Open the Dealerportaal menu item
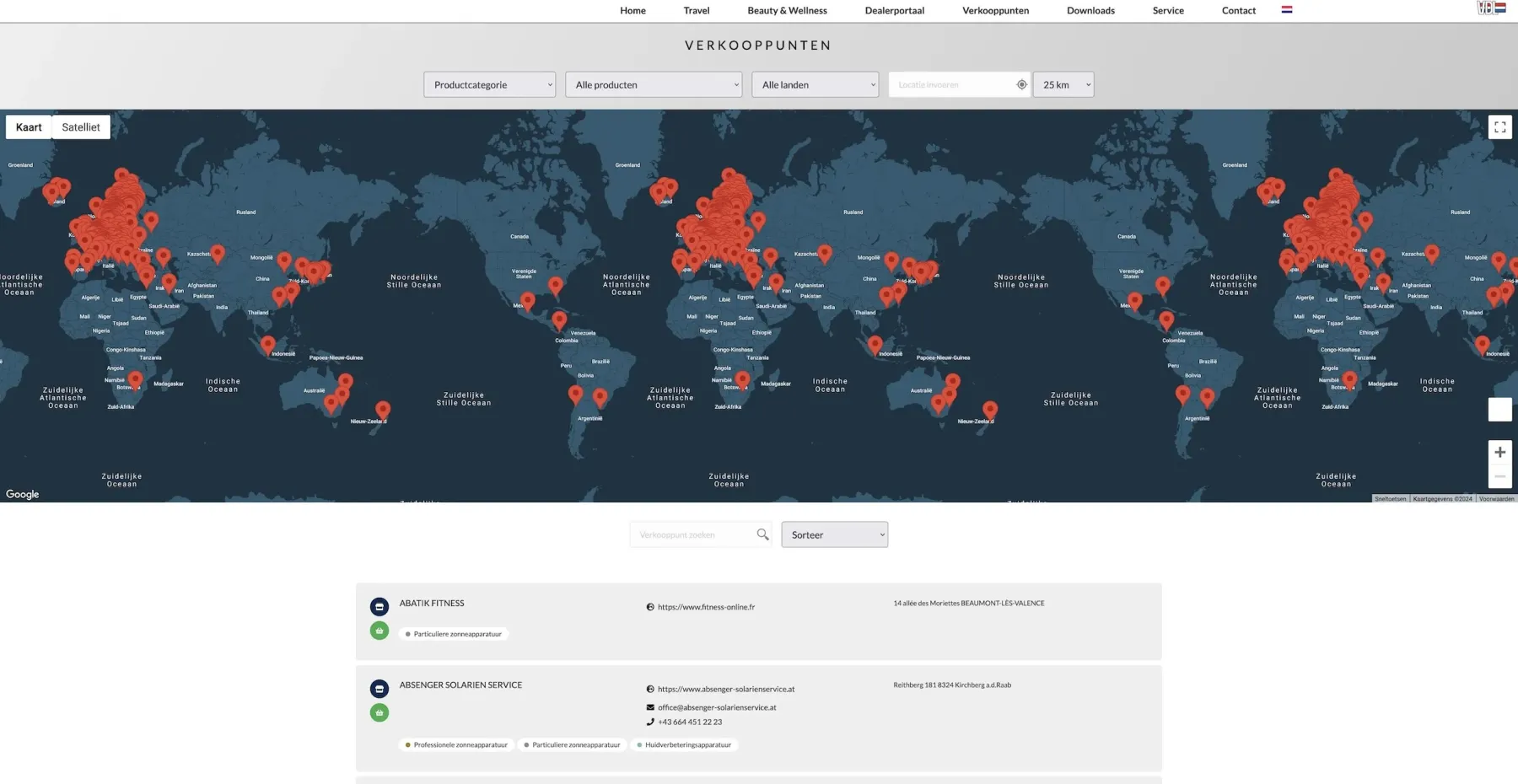 tap(895, 11)
